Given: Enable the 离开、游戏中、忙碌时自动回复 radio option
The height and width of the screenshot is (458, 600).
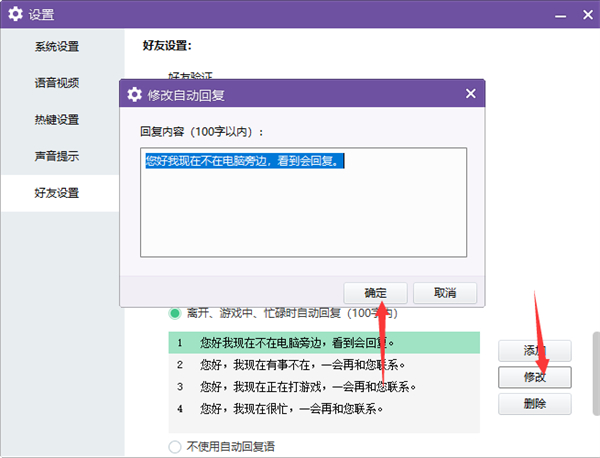Looking at the screenshot, I should click(x=175, y=313).
